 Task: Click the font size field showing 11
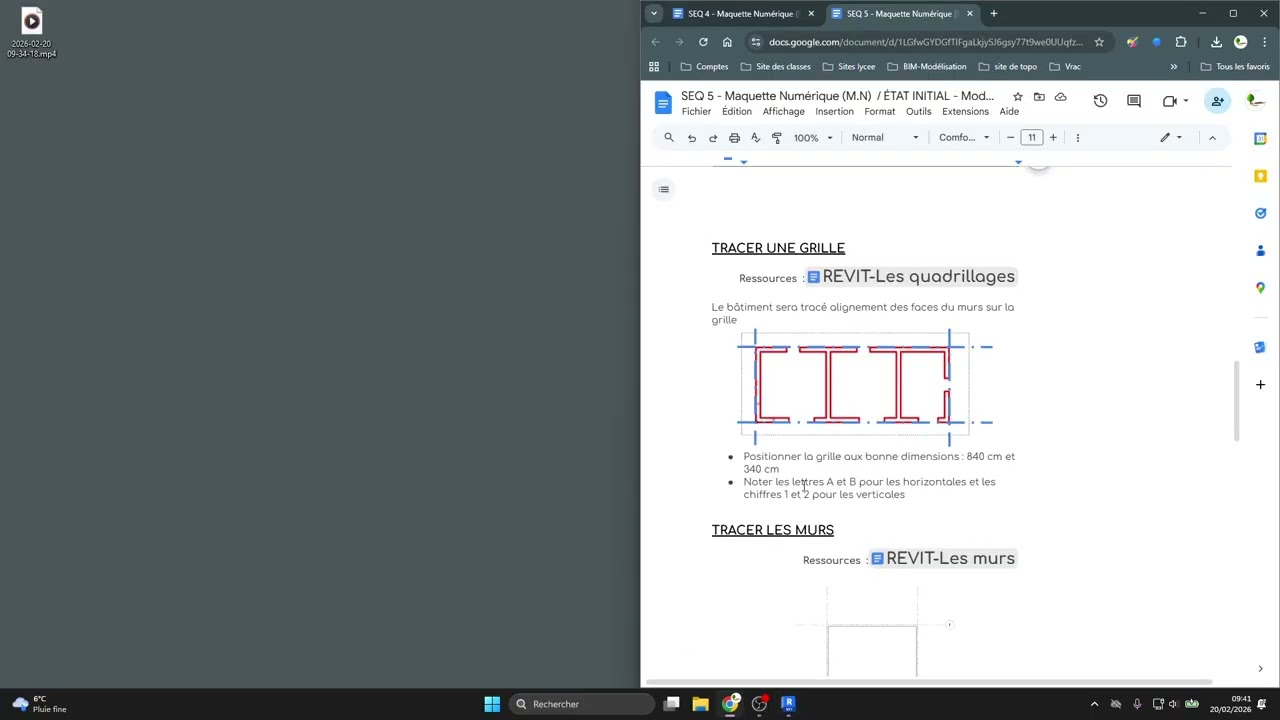(x=1032, y=138)
